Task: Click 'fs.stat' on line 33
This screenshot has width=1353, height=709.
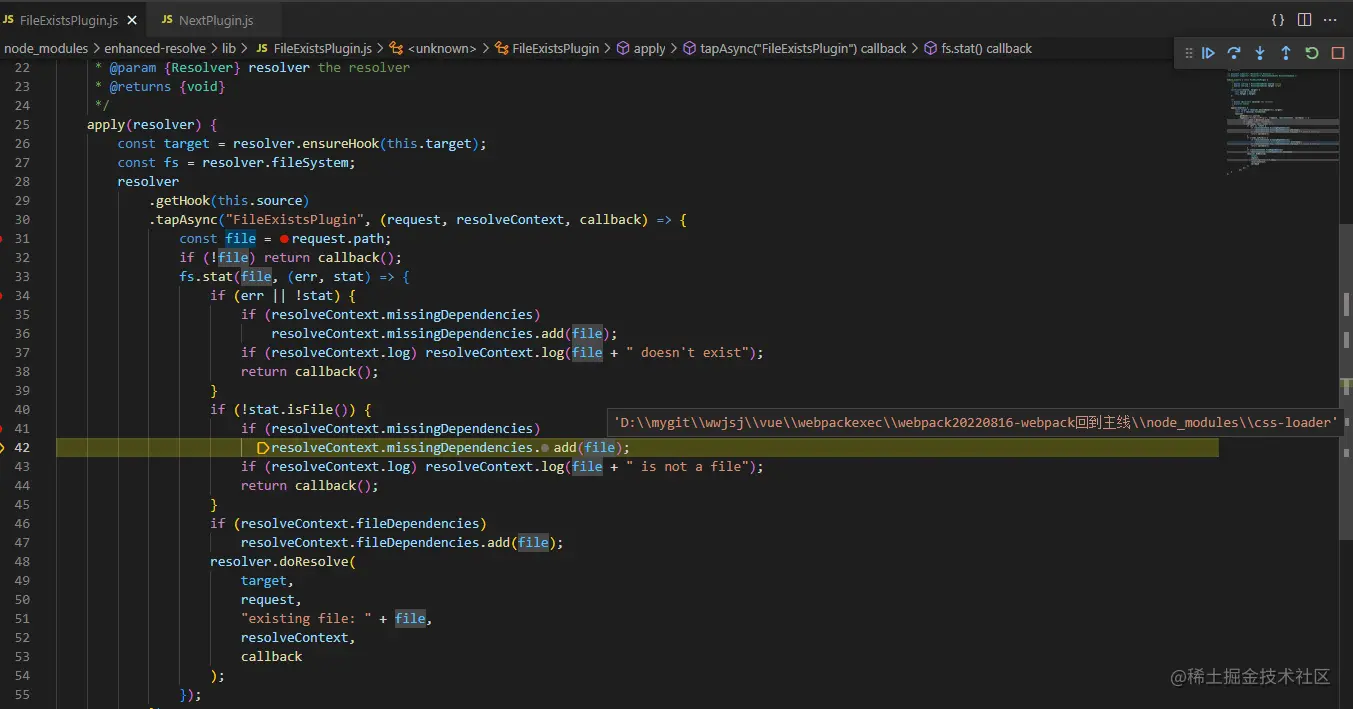Action: point(206,277)
